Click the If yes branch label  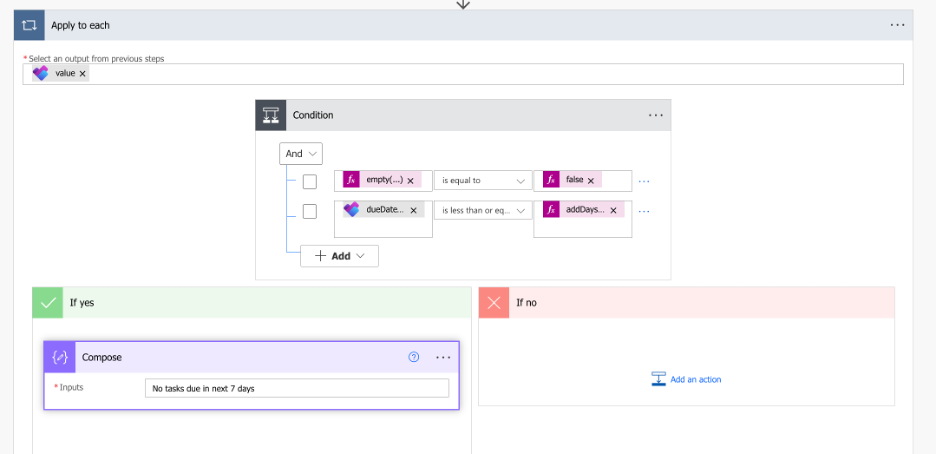pos(82,302)
